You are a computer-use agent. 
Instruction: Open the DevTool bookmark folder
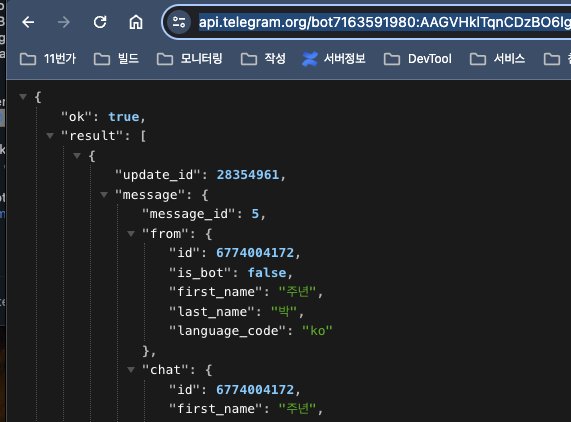point(418,59)
